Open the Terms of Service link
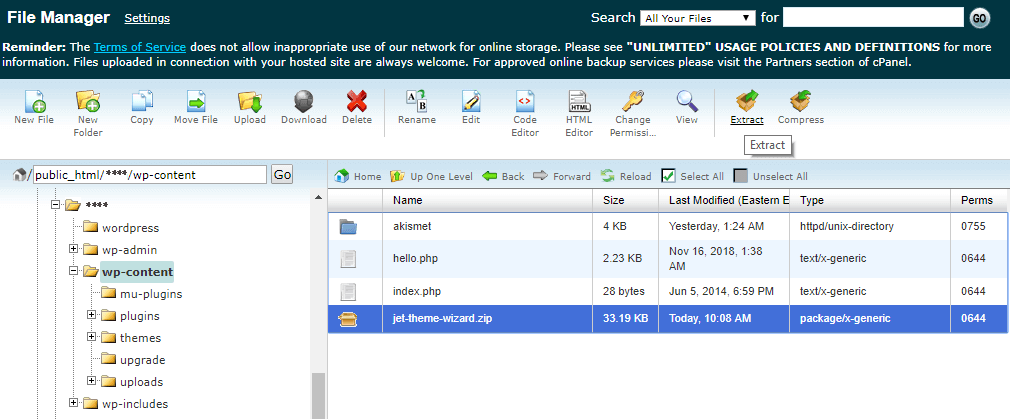 coord(140,47)
